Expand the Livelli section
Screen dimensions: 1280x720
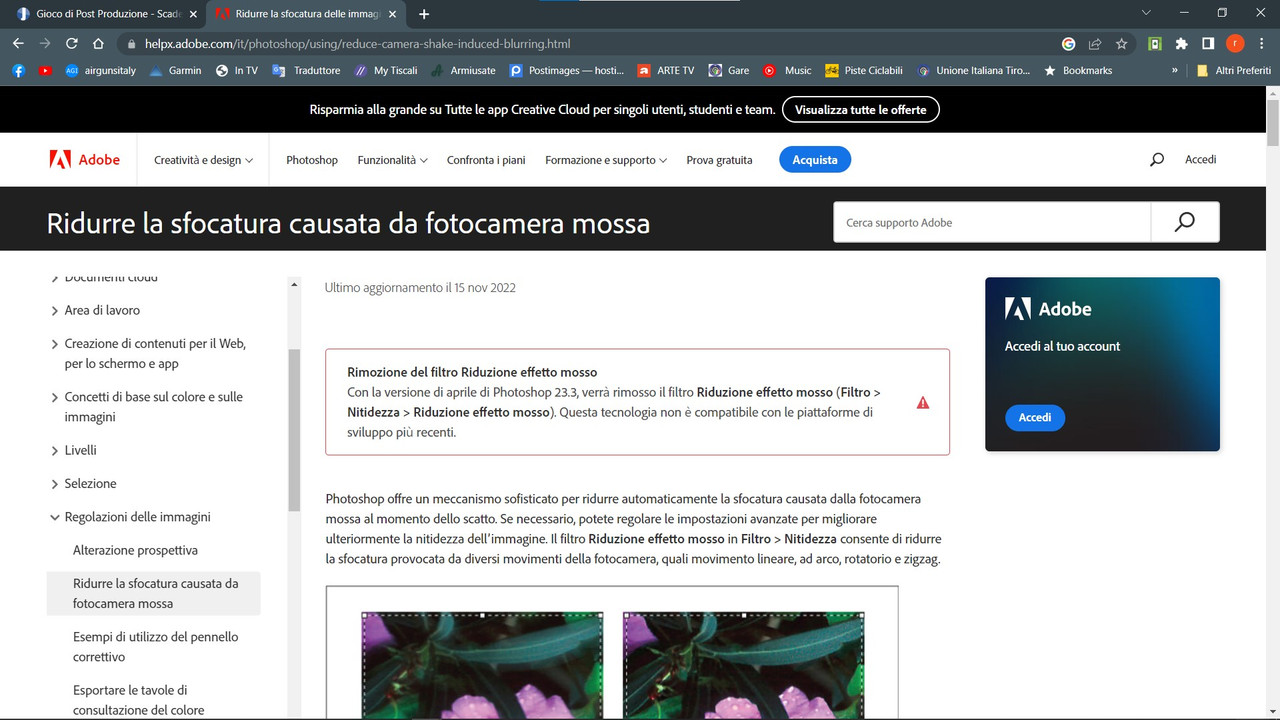(x=73, y=450)
